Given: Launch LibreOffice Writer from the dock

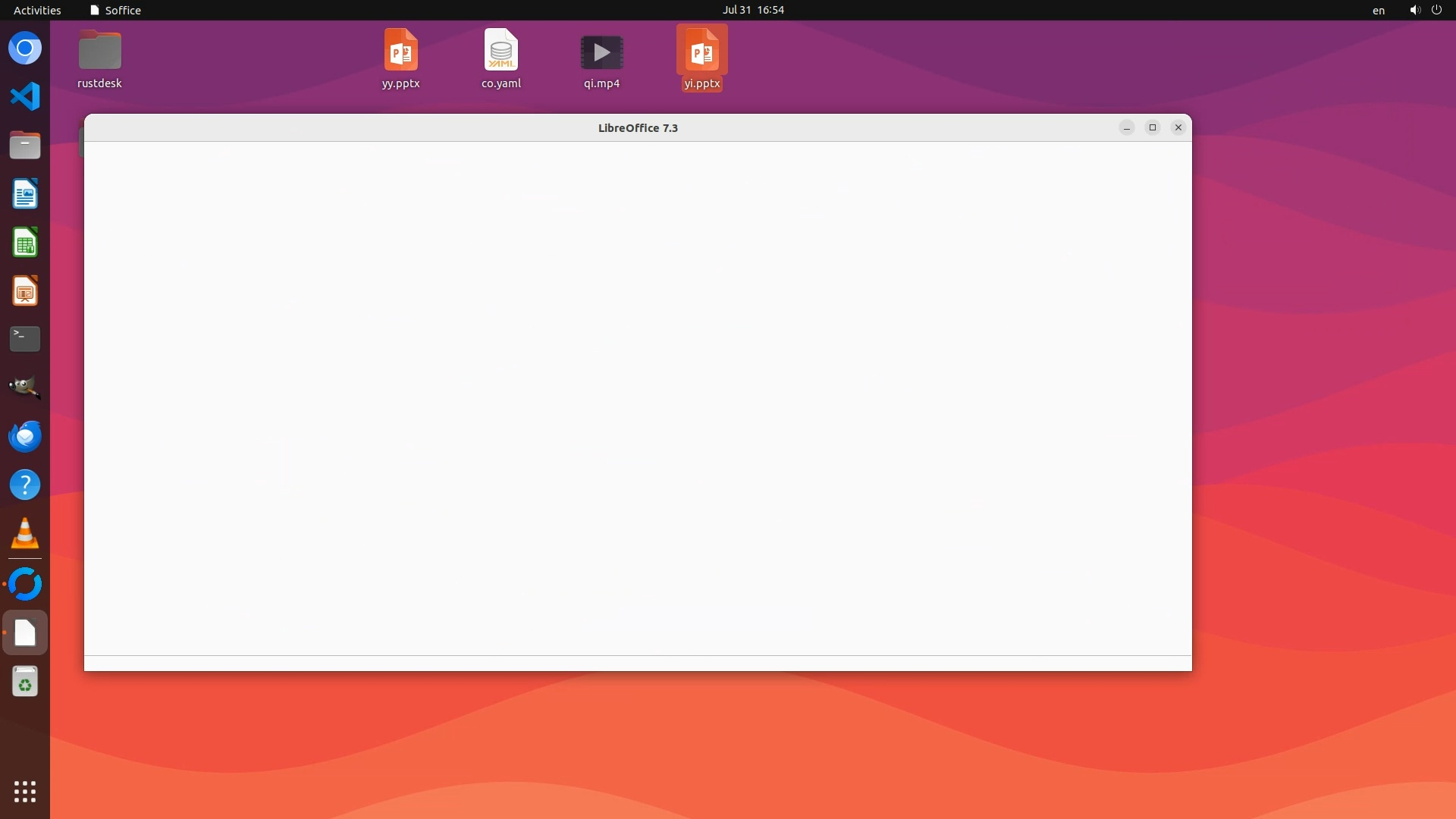Looking at the screenshot, I should pos(25,194).
